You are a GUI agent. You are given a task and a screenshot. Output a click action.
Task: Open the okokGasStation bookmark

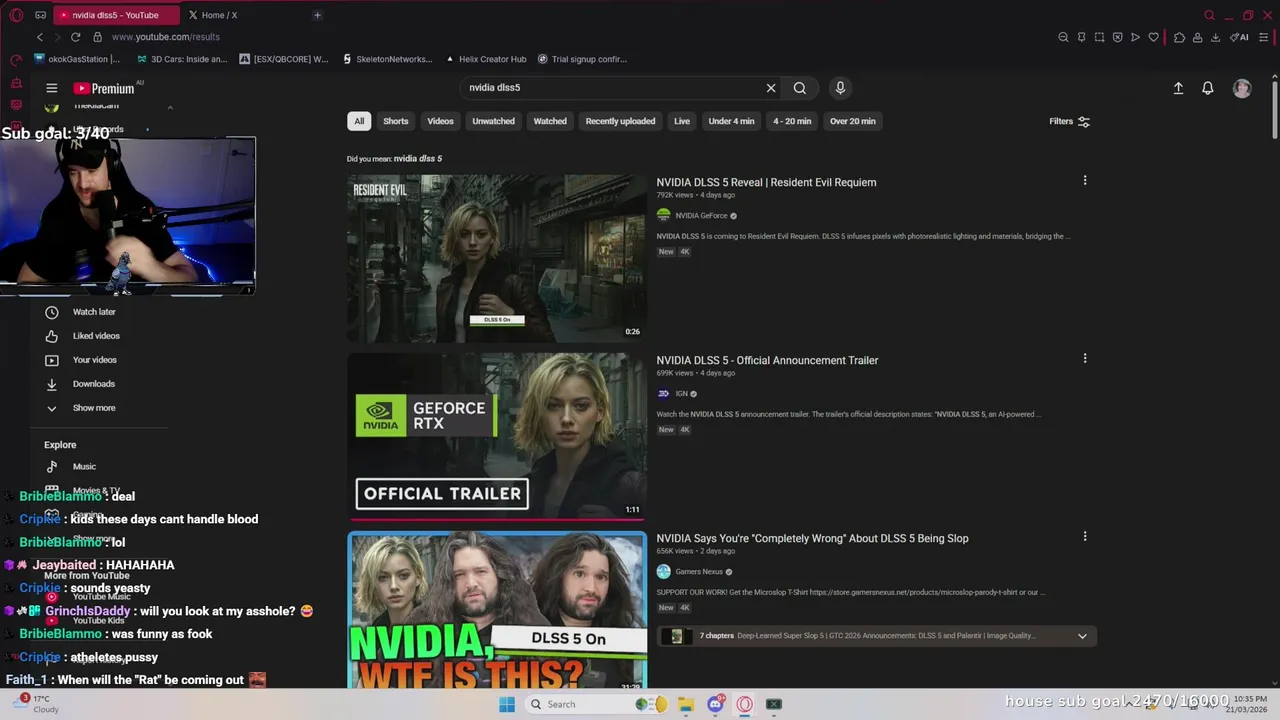77,59
